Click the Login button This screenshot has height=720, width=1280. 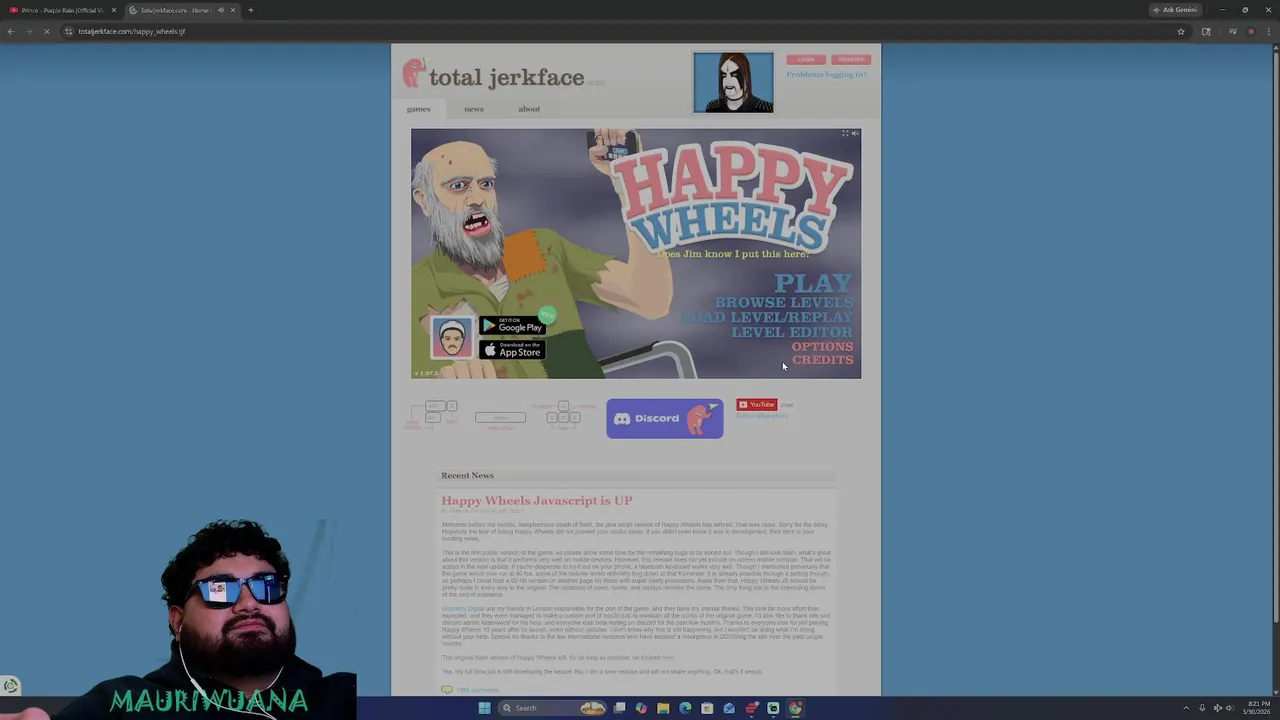[x=806, y=59]
